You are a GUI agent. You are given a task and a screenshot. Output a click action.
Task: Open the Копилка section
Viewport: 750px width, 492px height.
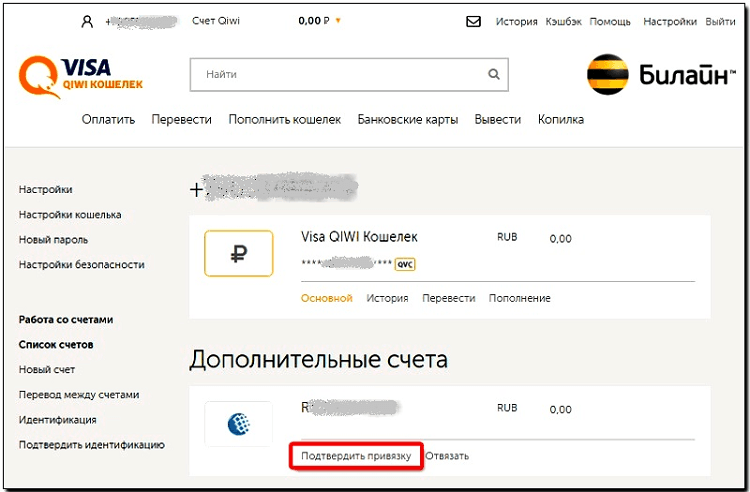(x=561, y=120)
